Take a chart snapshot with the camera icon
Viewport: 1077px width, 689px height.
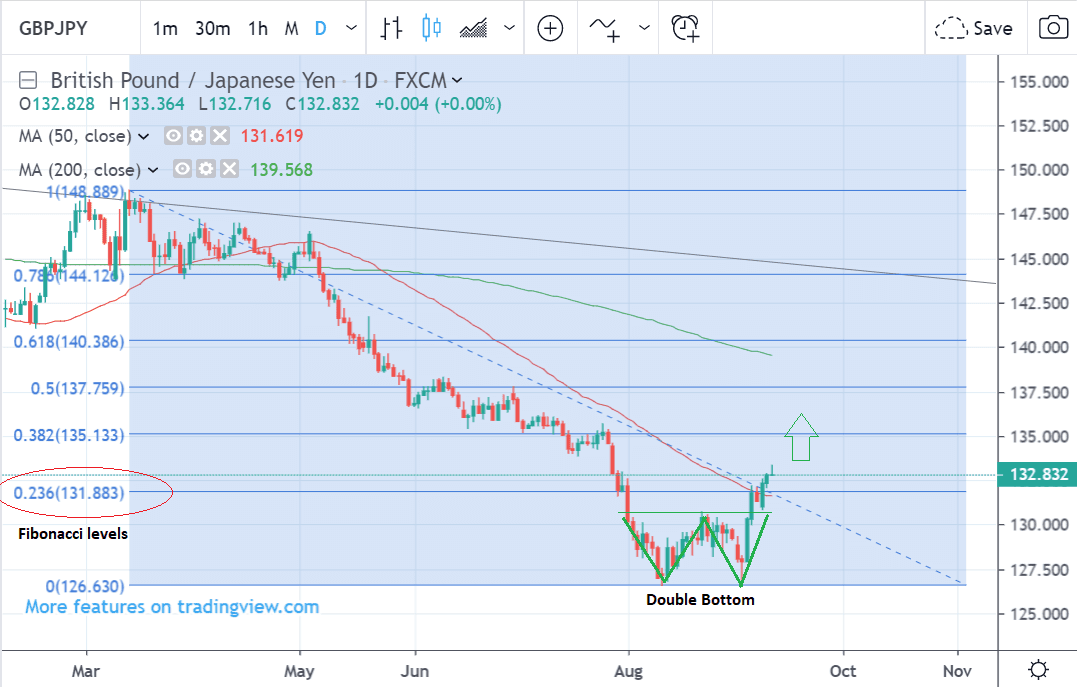coord(1053,28)
